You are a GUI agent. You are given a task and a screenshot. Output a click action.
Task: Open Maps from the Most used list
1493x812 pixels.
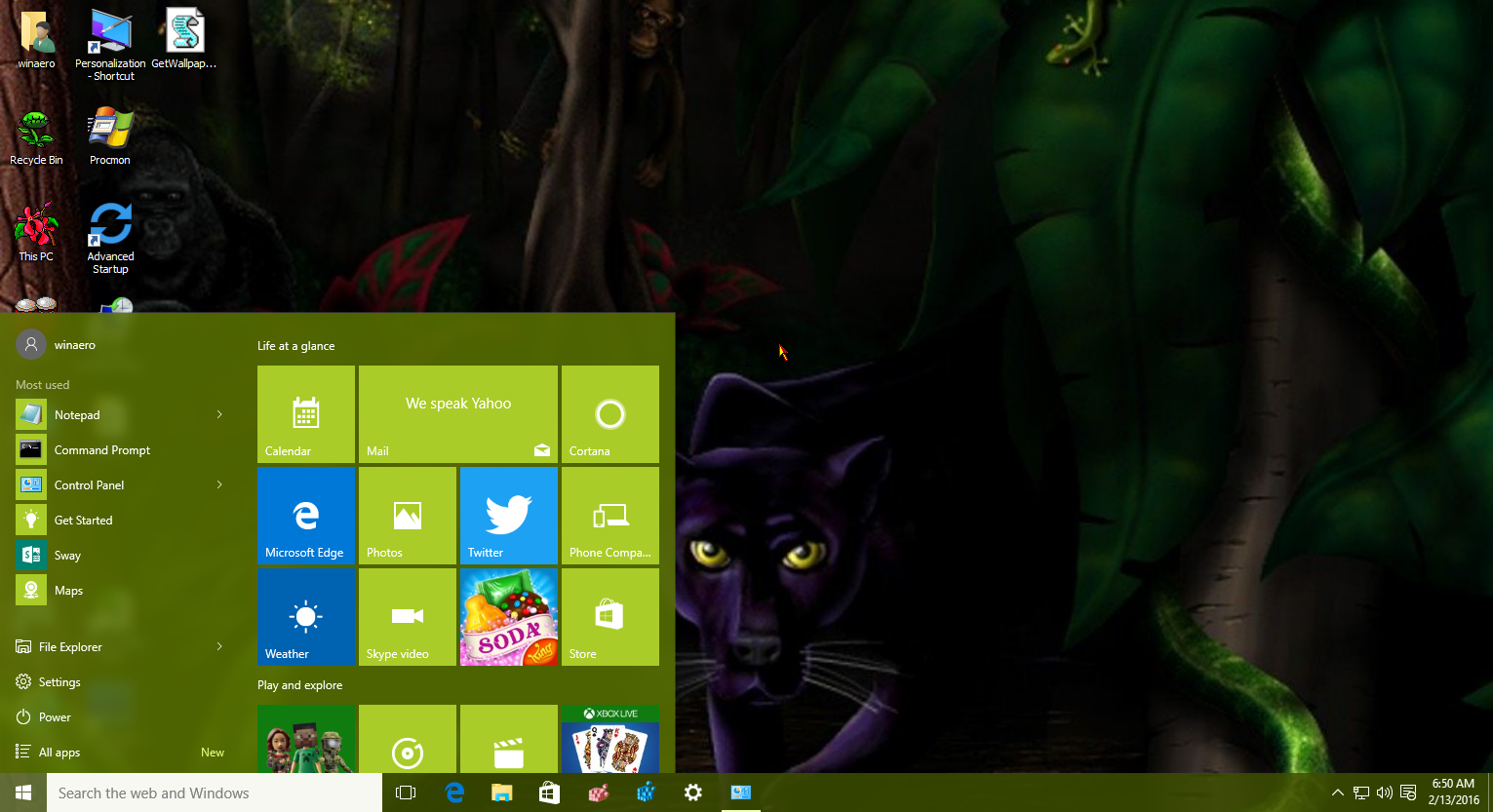click(x=120, y=590)
